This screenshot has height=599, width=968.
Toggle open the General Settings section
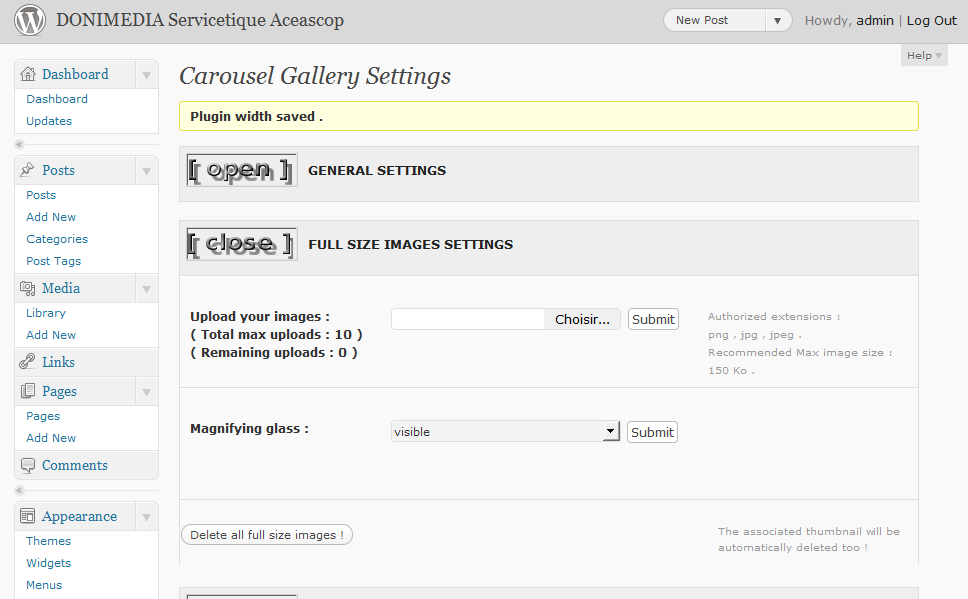point(241,170)
